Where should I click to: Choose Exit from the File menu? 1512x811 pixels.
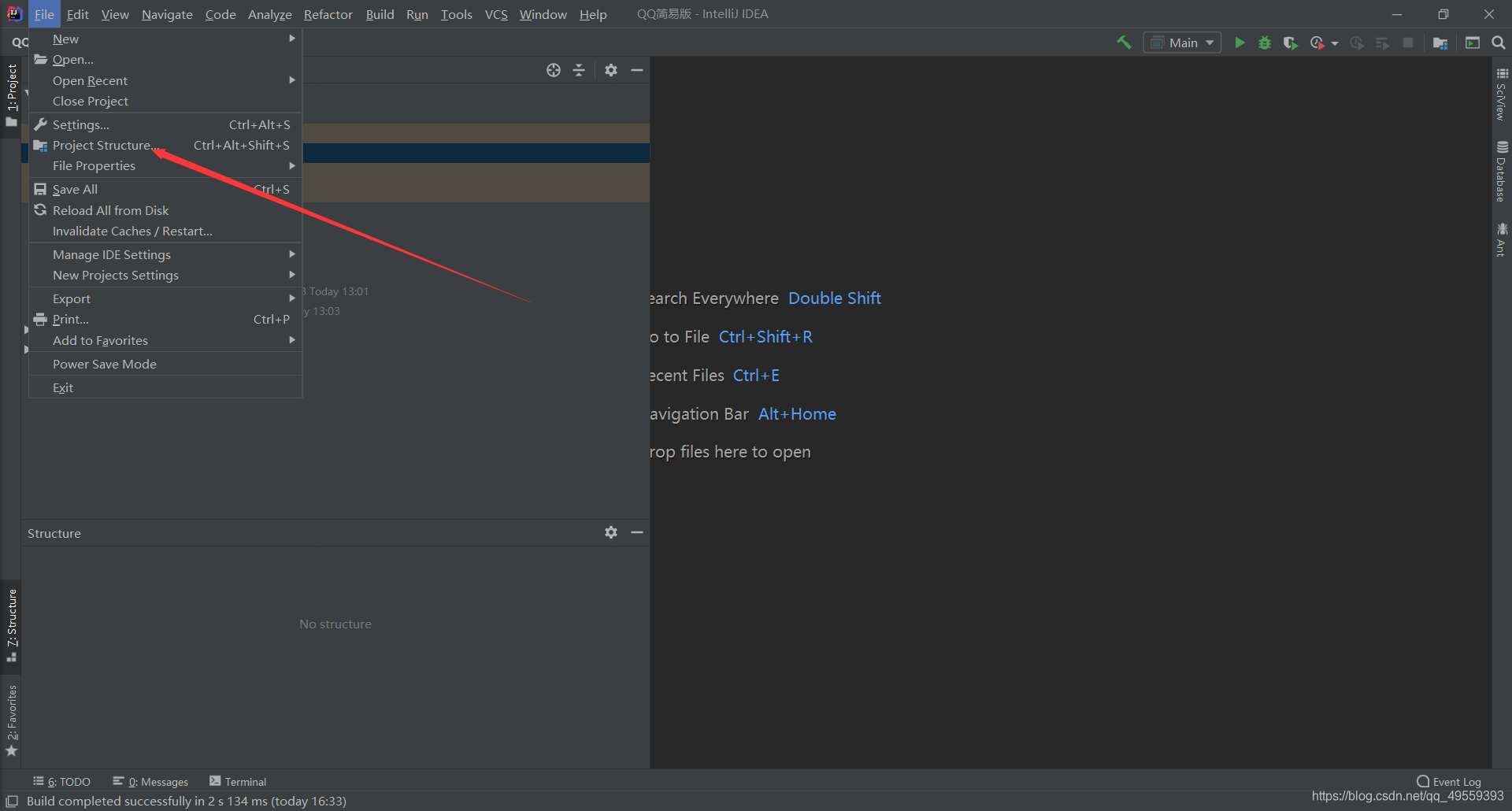(x=165, y=387)
